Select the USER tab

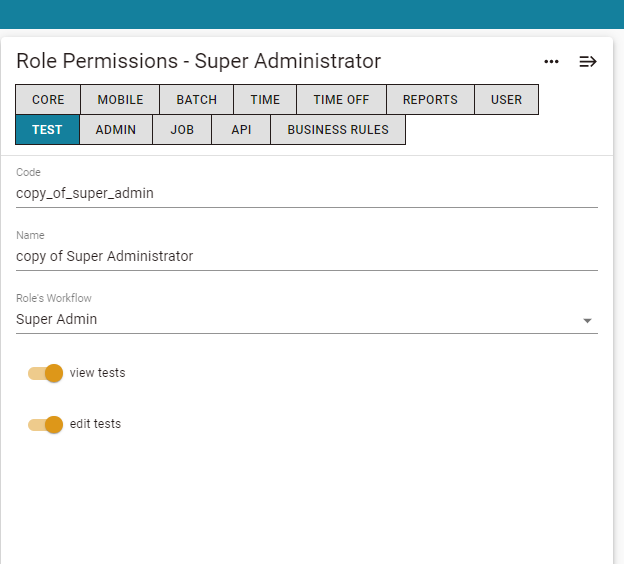tap(506, 100)
